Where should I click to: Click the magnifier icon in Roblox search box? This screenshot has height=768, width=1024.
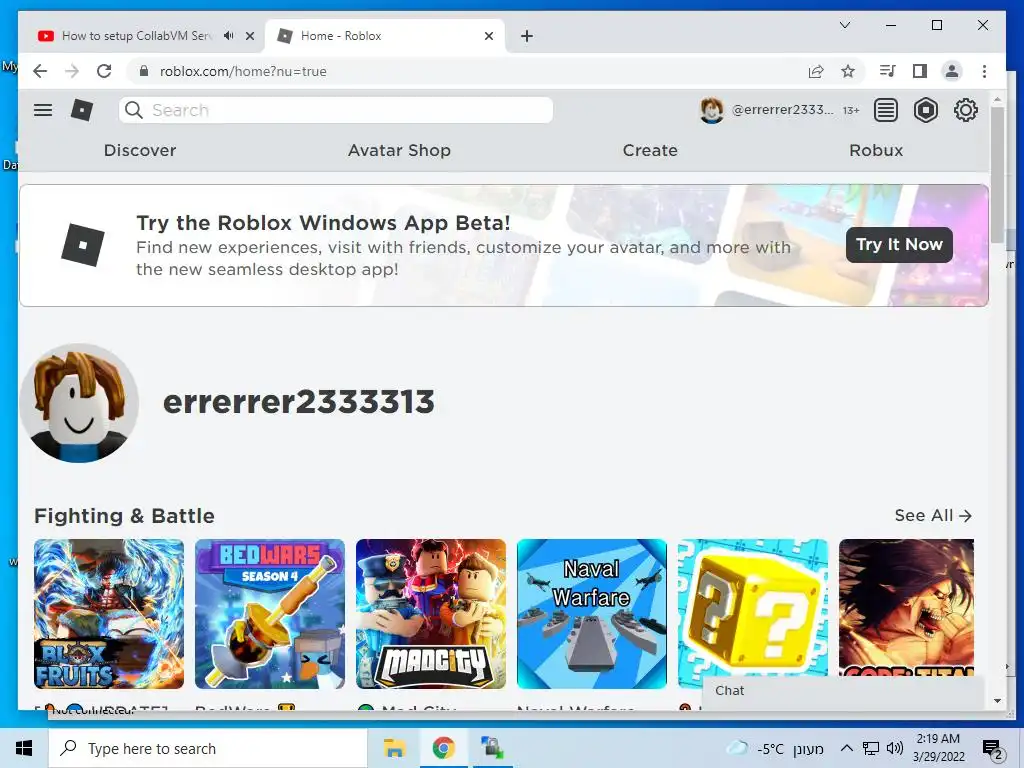click(133, 110)
